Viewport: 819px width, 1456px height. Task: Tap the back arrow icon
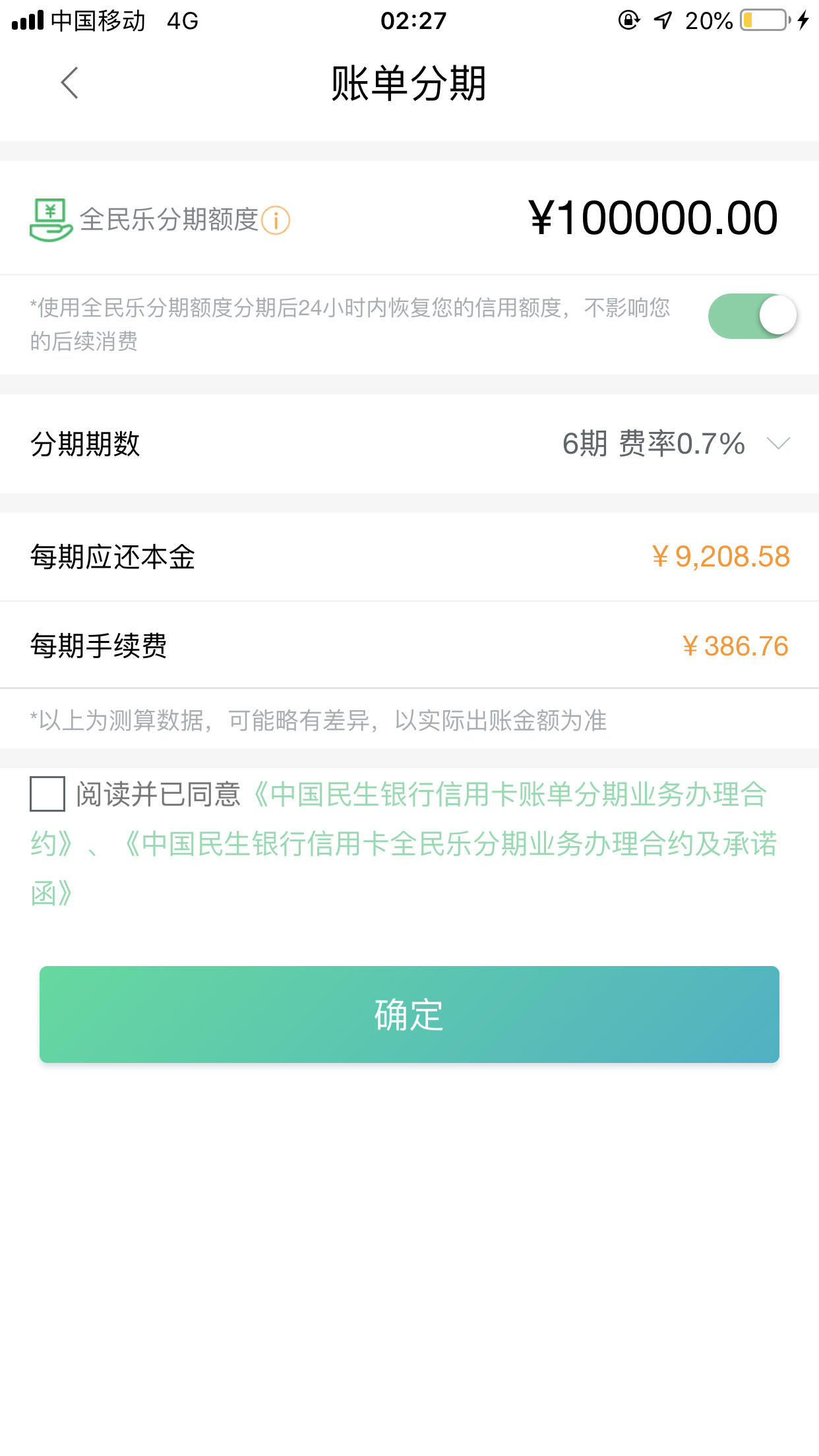click(69, 83)
